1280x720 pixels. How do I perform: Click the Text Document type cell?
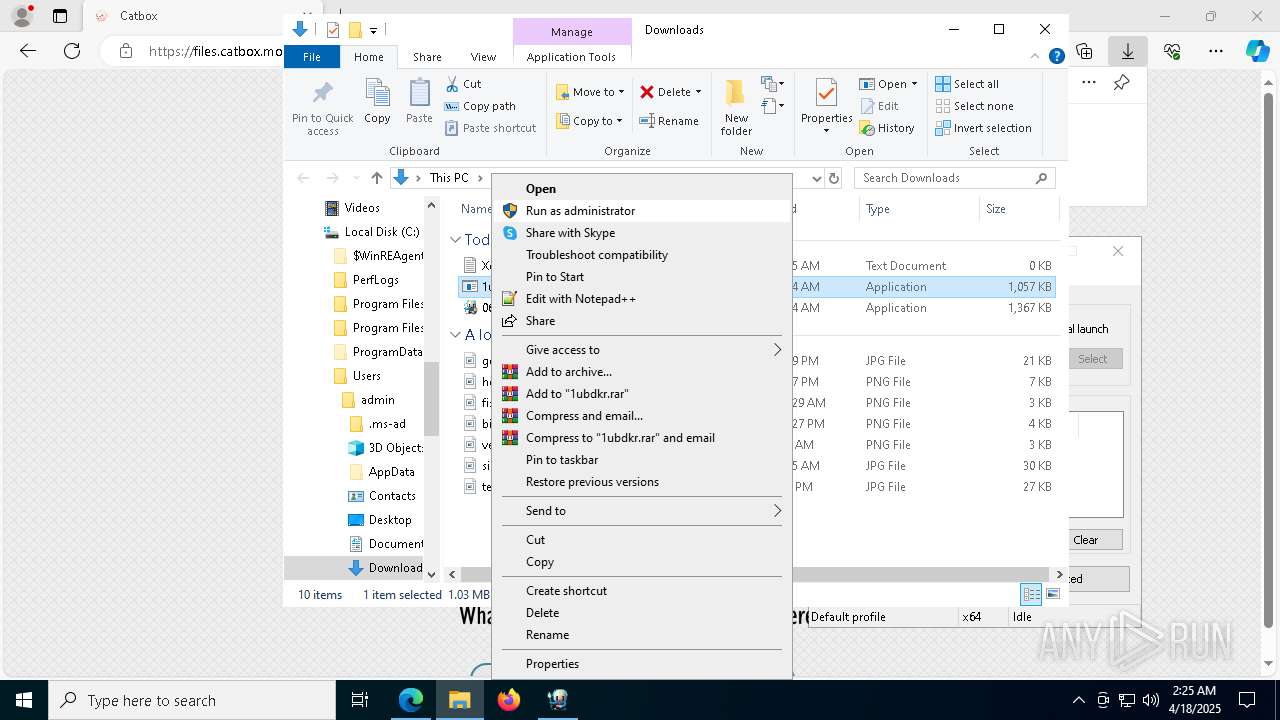[x=905, y=265]
